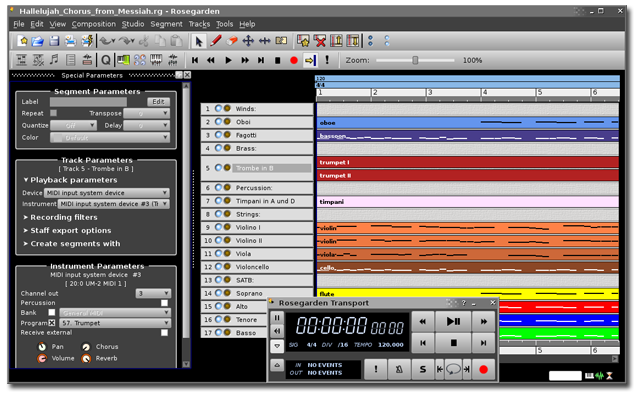Toggle the Bank checkbox
The height and width of the screenshot is (394, 634).
(52, 312)
